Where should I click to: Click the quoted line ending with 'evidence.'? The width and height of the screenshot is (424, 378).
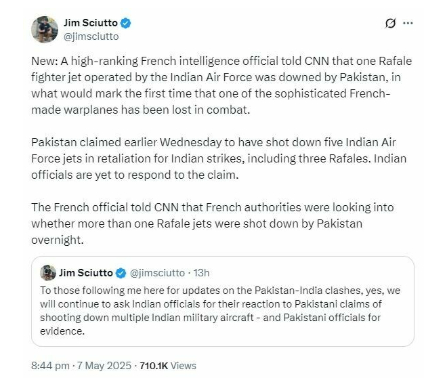(62, 331)
